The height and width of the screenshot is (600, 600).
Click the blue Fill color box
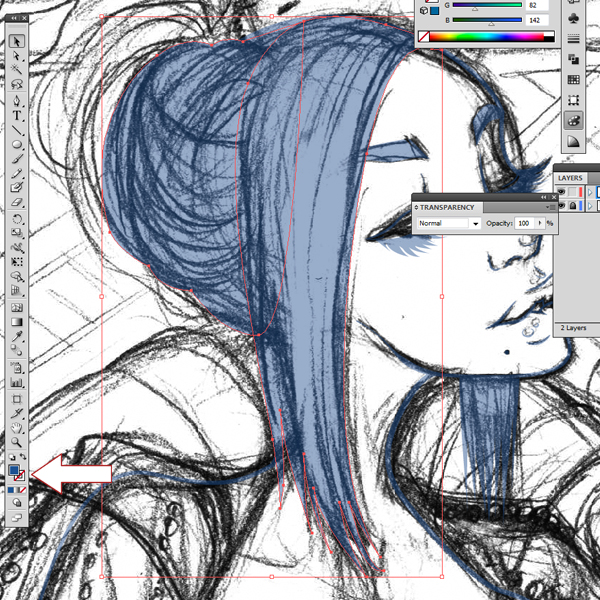click(x=13, y=470)
